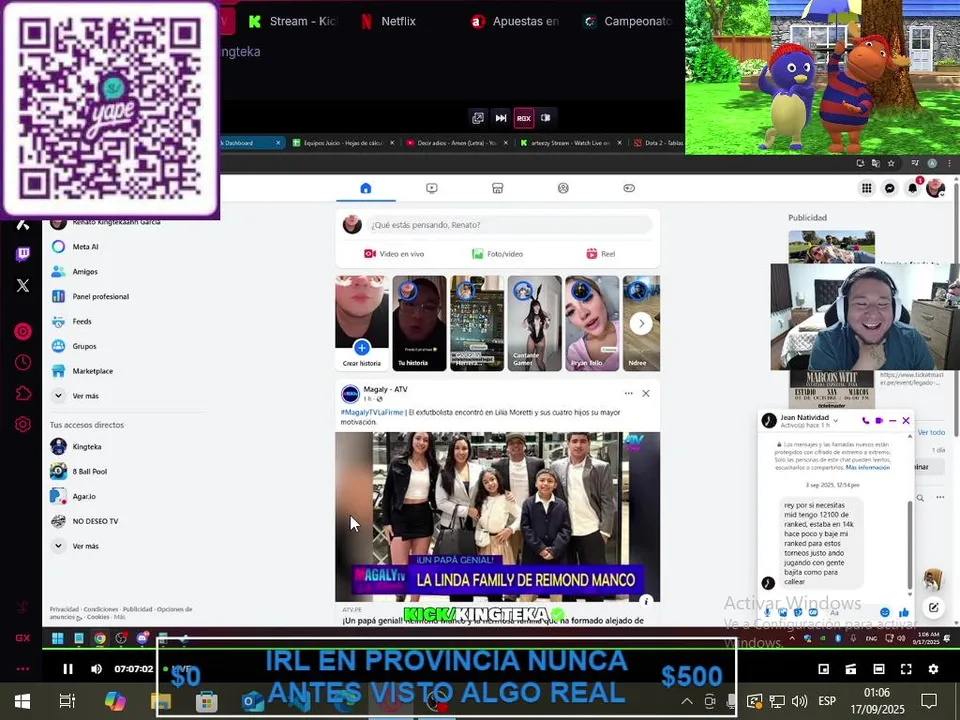The width and height of the screenshot is (960, 720).
Task: Click the Crear historia plus button
Action: click(x=362, y=348)
